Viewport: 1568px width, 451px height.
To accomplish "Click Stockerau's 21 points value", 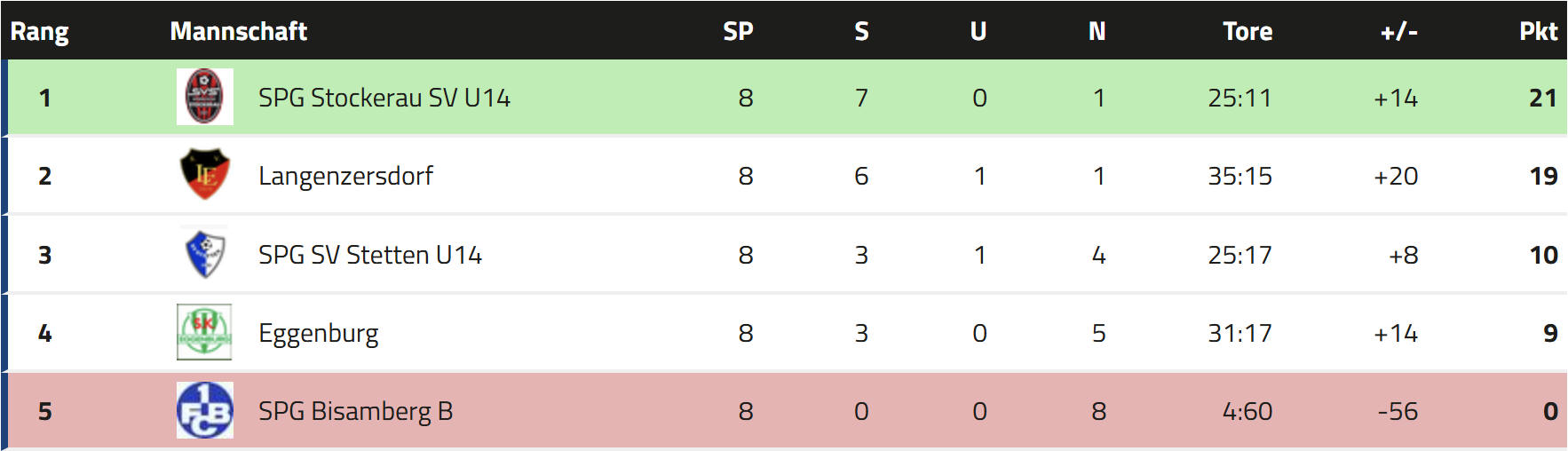I will (1542, 98).
